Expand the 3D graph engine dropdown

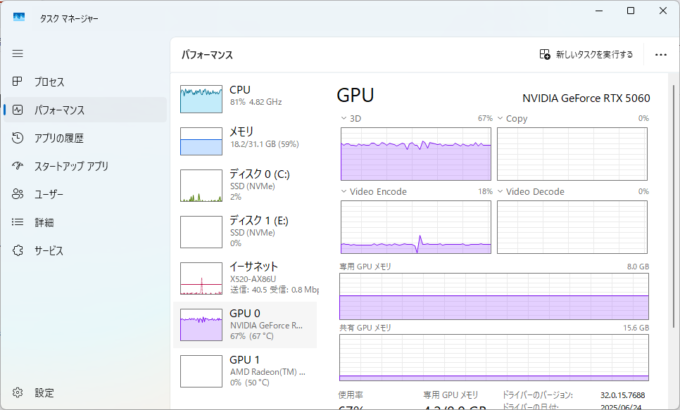tap(346, 118)
